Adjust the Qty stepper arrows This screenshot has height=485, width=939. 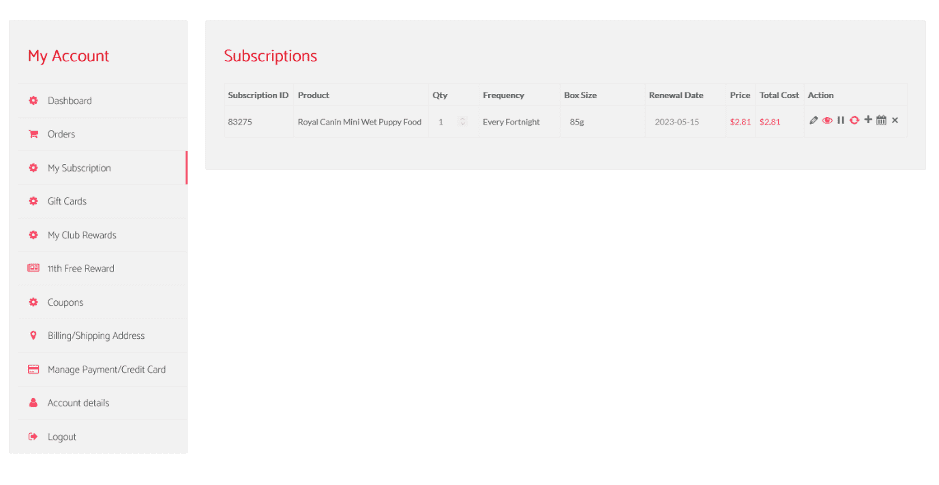click(462, 122)
